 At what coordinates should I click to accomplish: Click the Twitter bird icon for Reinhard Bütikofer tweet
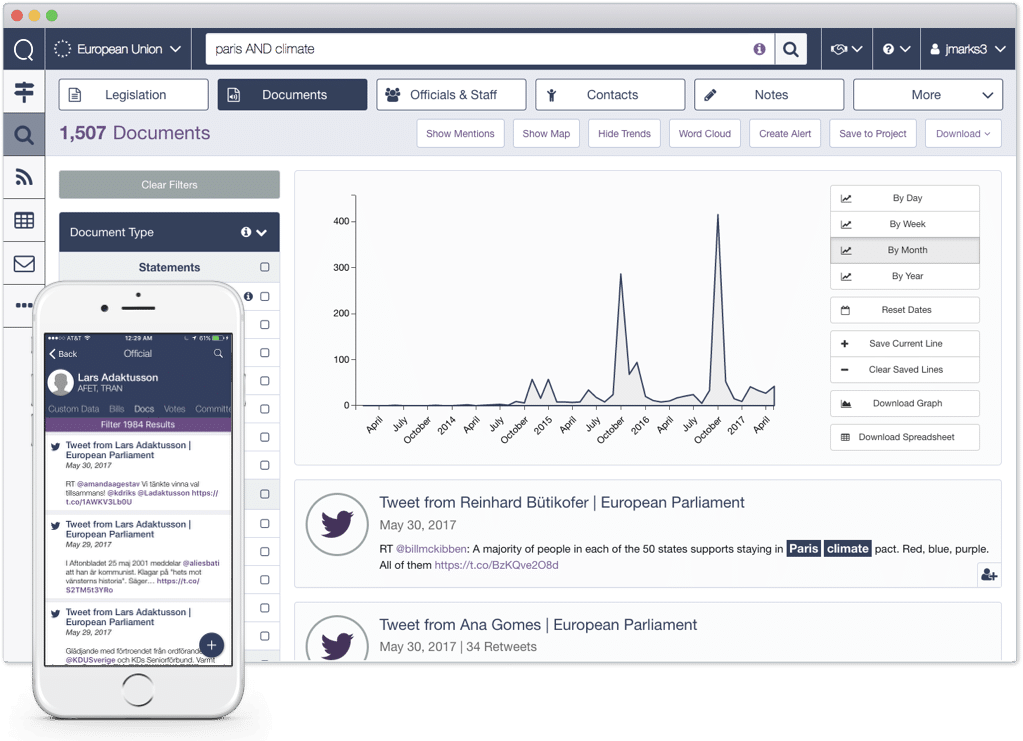point(337,524)
